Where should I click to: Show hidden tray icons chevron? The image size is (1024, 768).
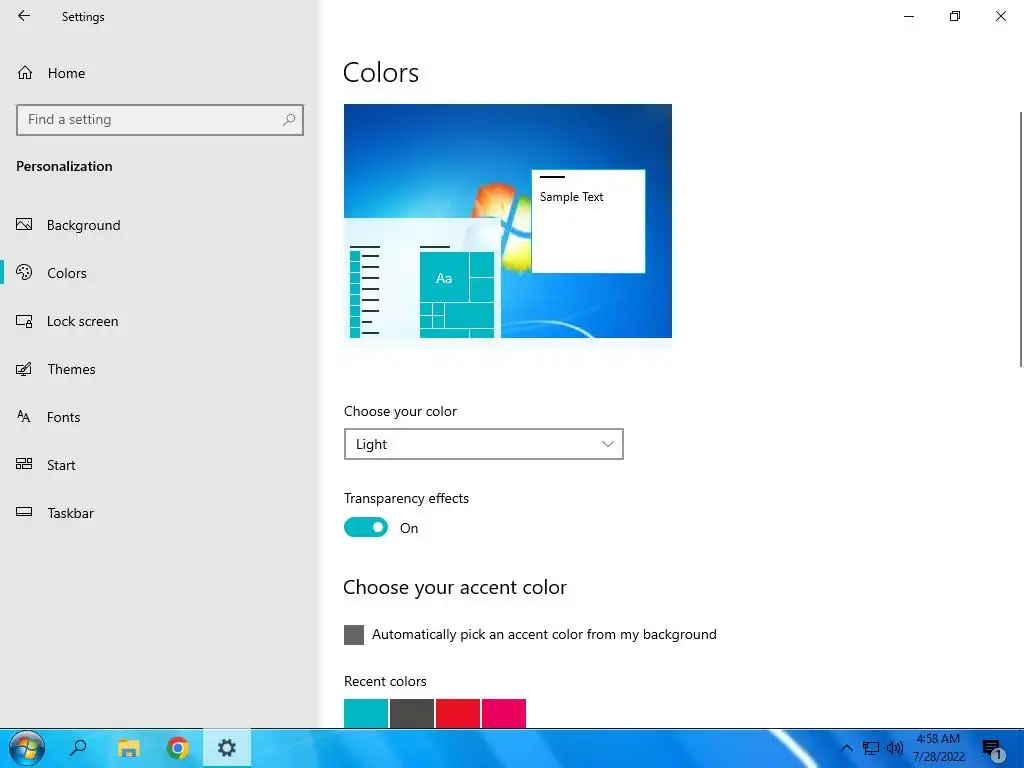[x=846, y=748]
